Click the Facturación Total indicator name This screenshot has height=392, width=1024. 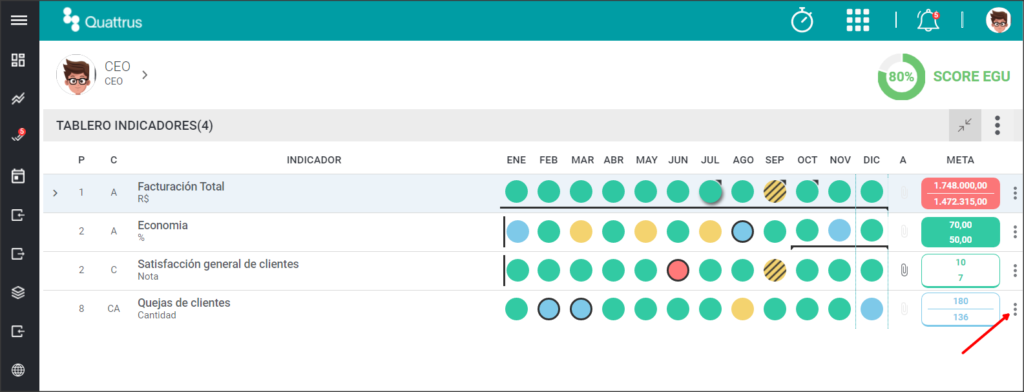coord(181,186)
